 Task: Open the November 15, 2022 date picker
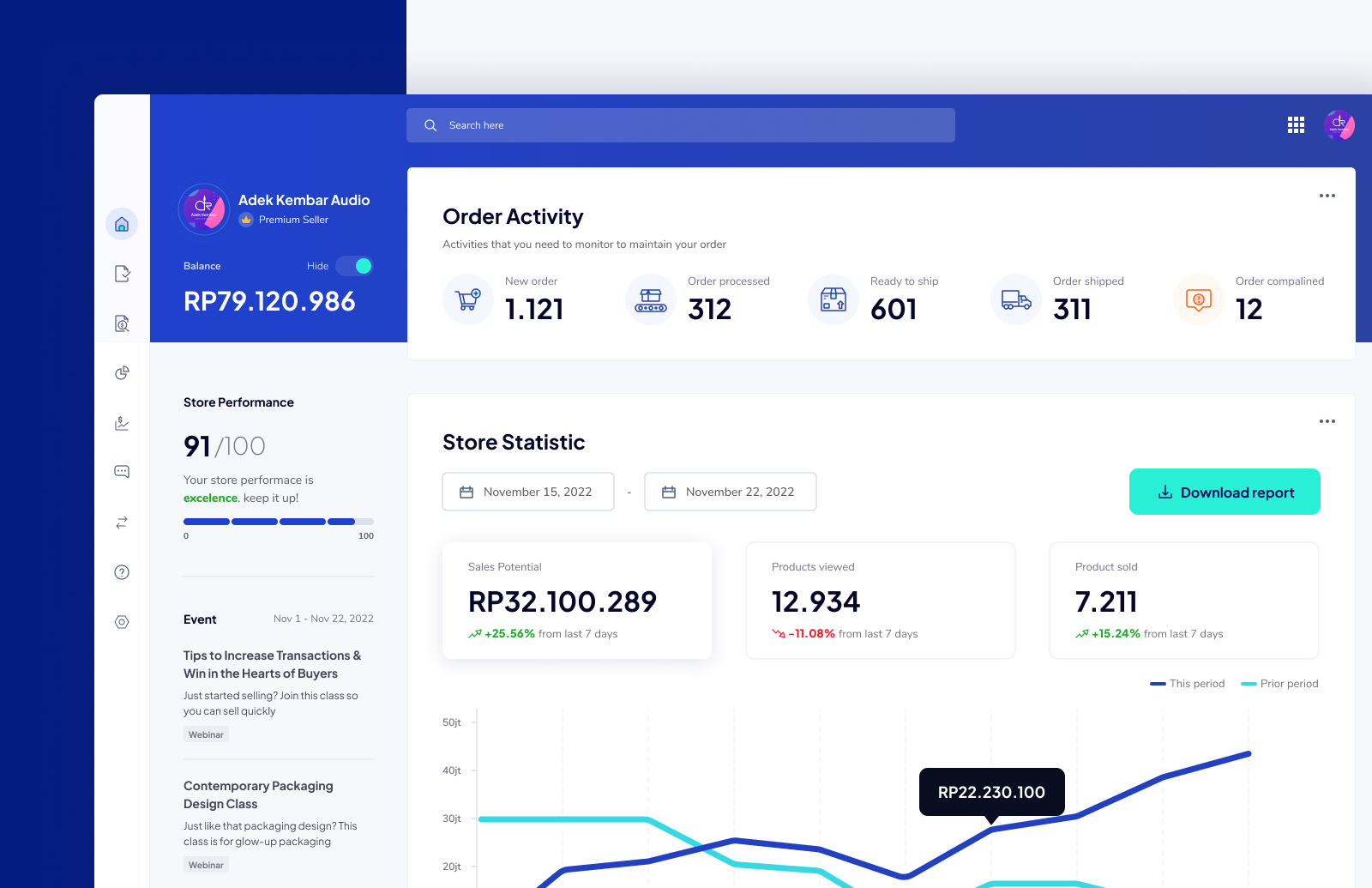(527, 491)
